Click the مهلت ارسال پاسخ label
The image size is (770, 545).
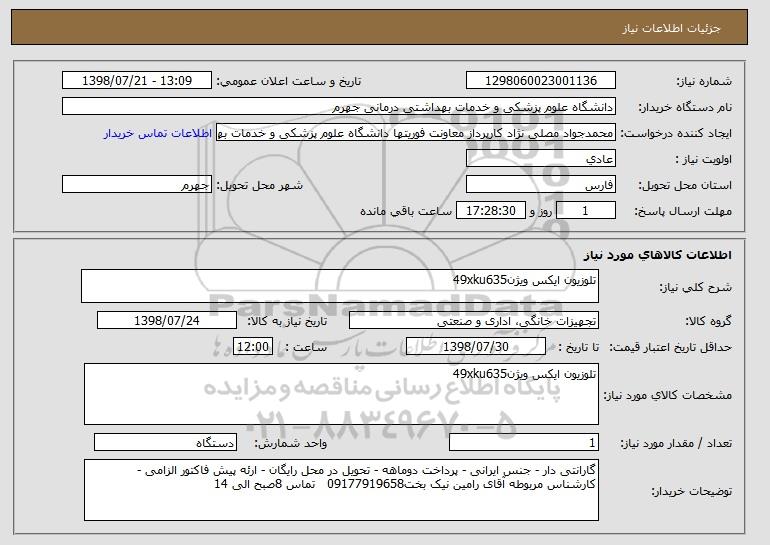(683, 212)
